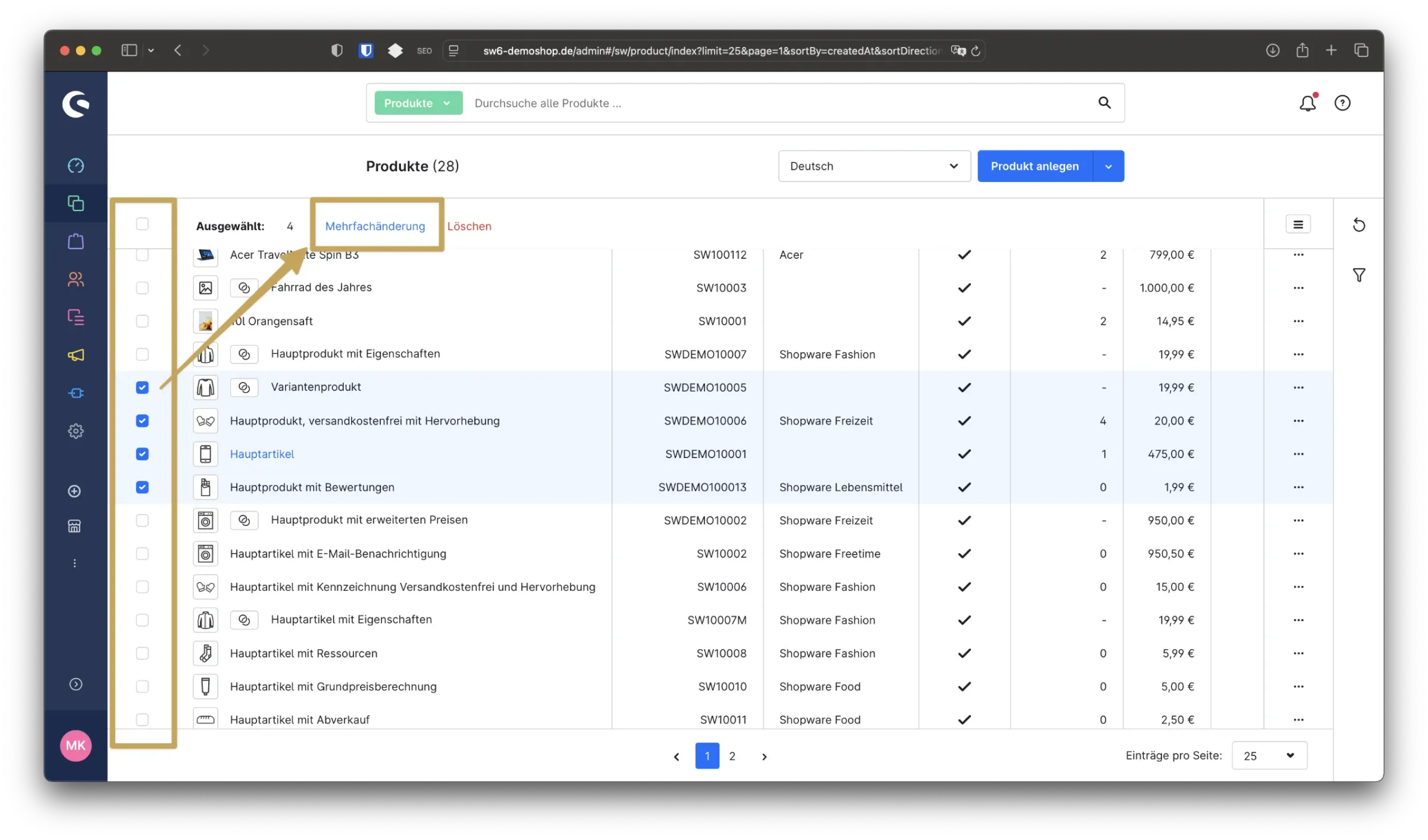This screenshot has width=1428, height=840.
Task: Click the red Löschen link
Action: click(x=469, y=226)
